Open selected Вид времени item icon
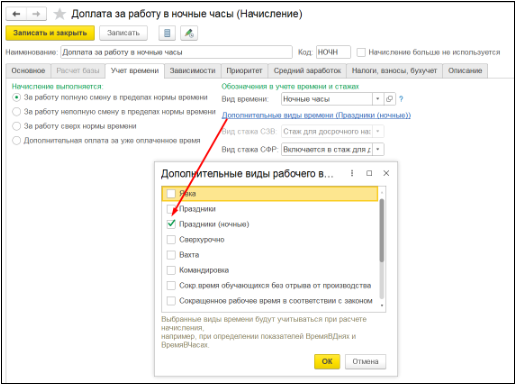 389,99
